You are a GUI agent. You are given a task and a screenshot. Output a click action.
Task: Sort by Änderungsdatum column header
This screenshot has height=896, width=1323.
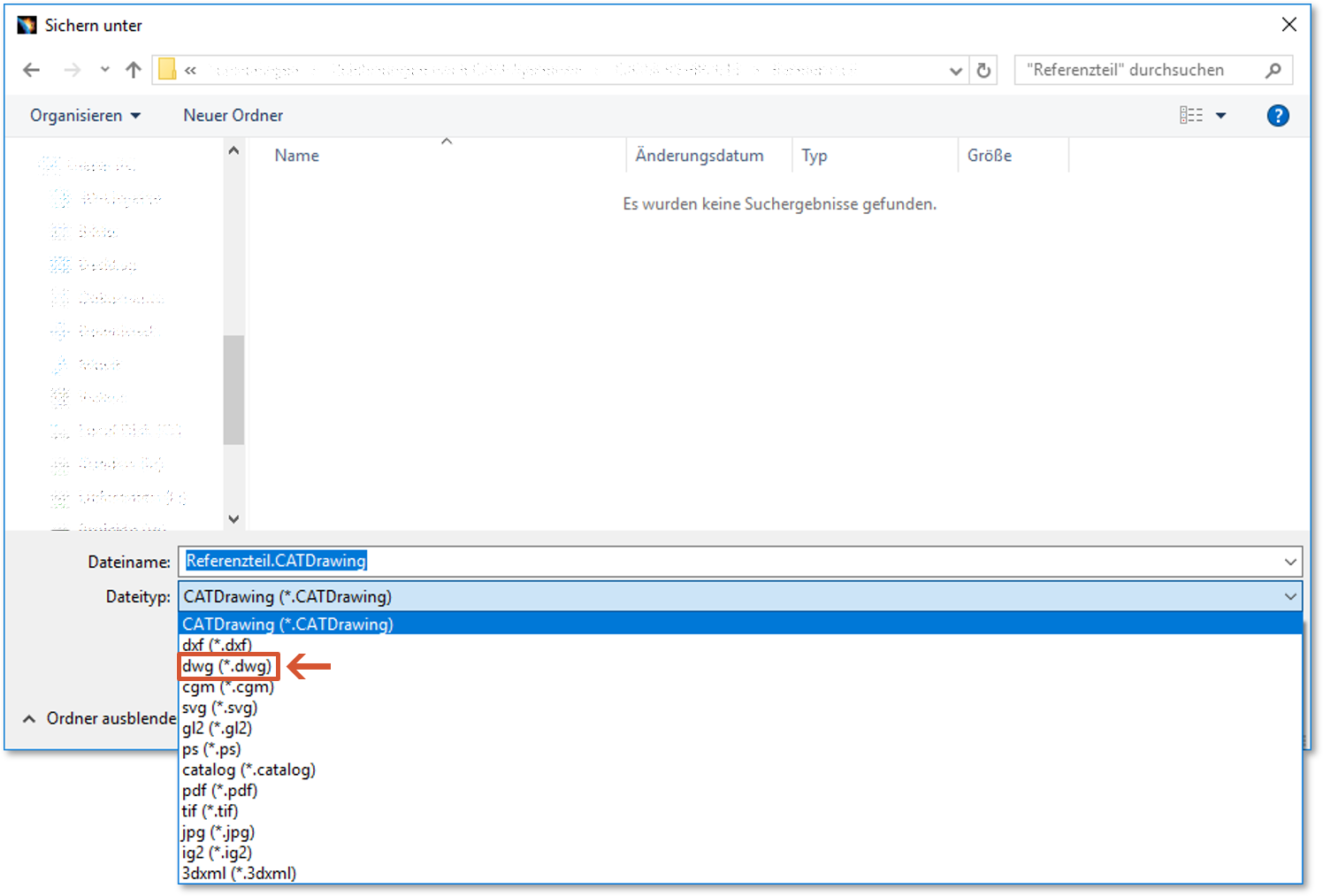coord(699,156)
